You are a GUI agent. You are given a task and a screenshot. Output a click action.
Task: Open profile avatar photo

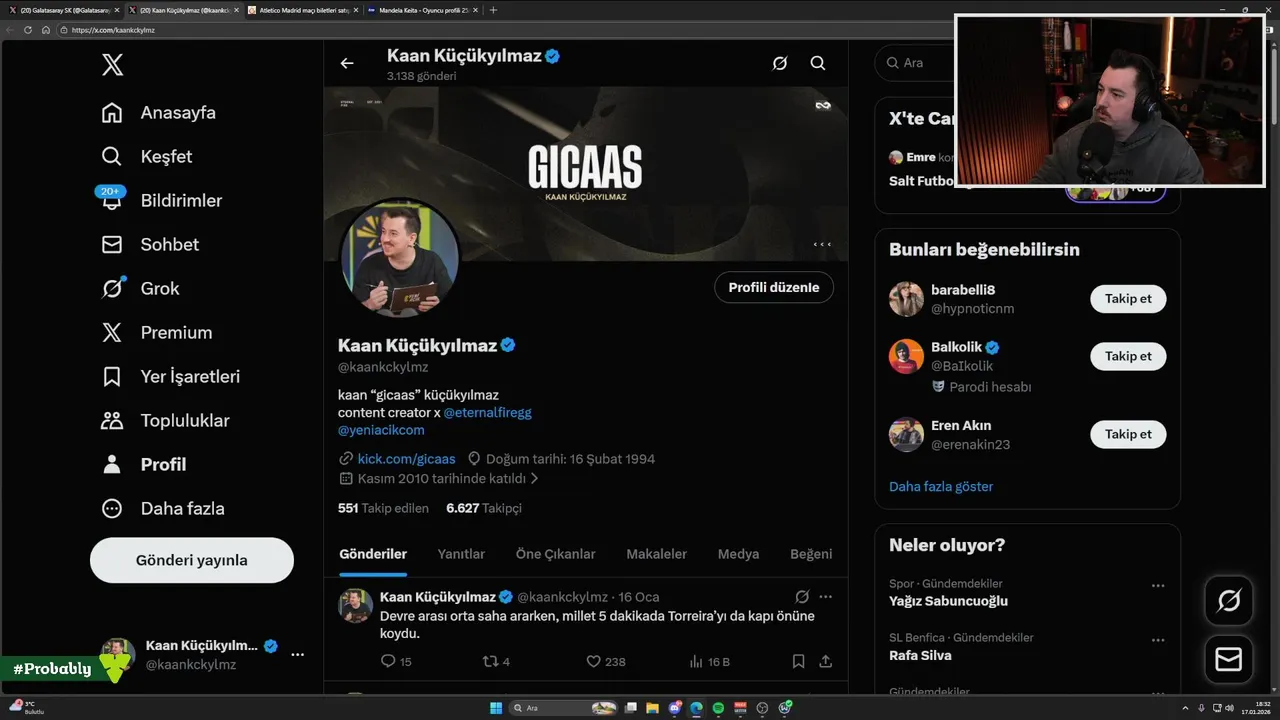400,258
